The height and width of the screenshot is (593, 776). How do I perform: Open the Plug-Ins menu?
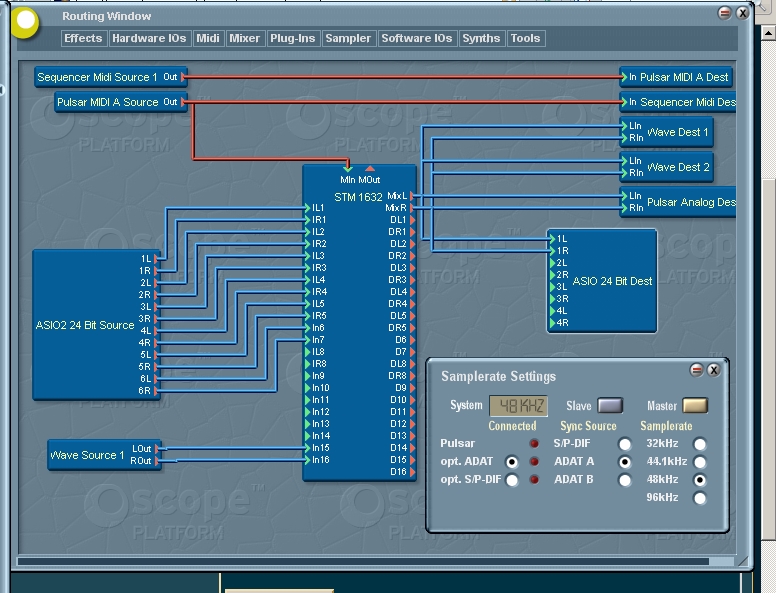[292, 39]
